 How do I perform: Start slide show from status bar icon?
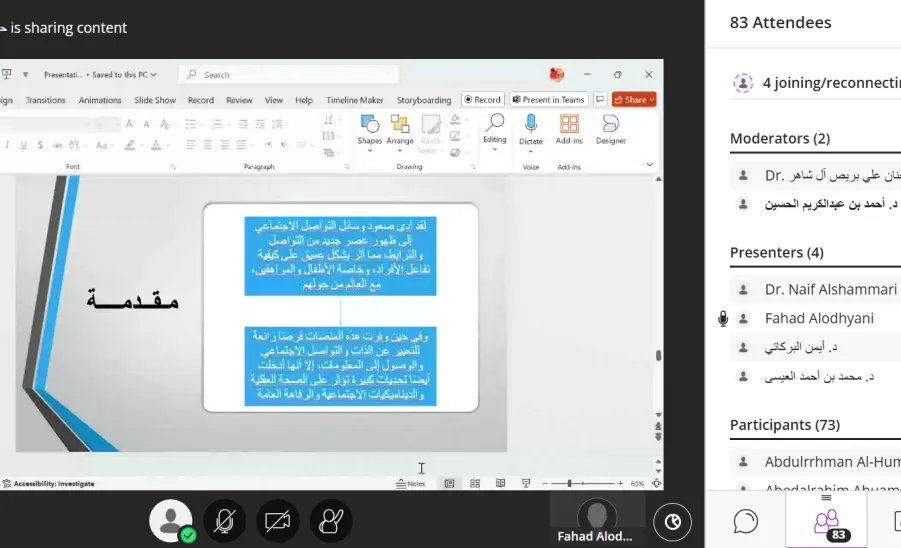526,484
